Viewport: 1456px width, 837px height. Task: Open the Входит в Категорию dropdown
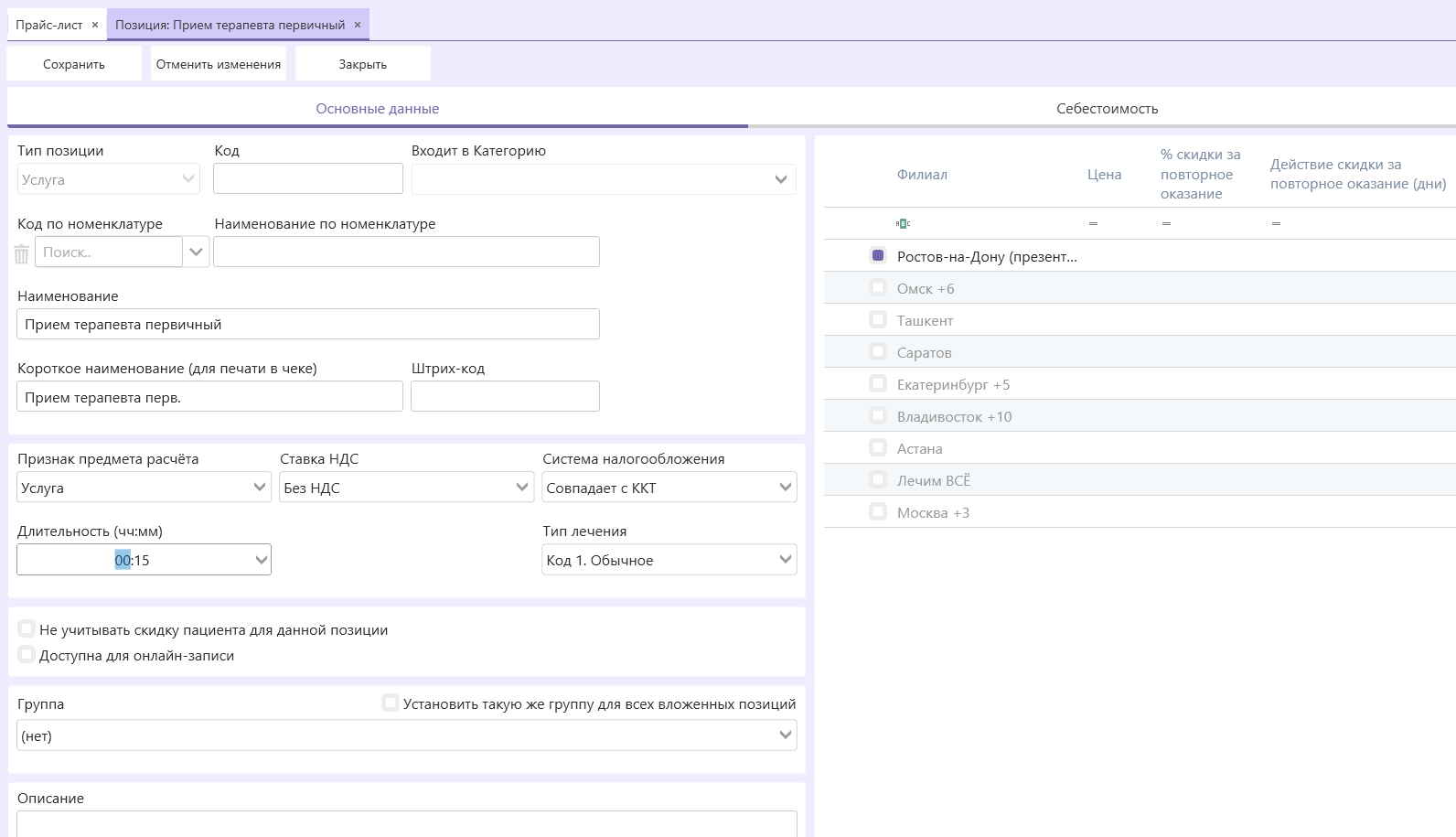(x=604, y=179)
